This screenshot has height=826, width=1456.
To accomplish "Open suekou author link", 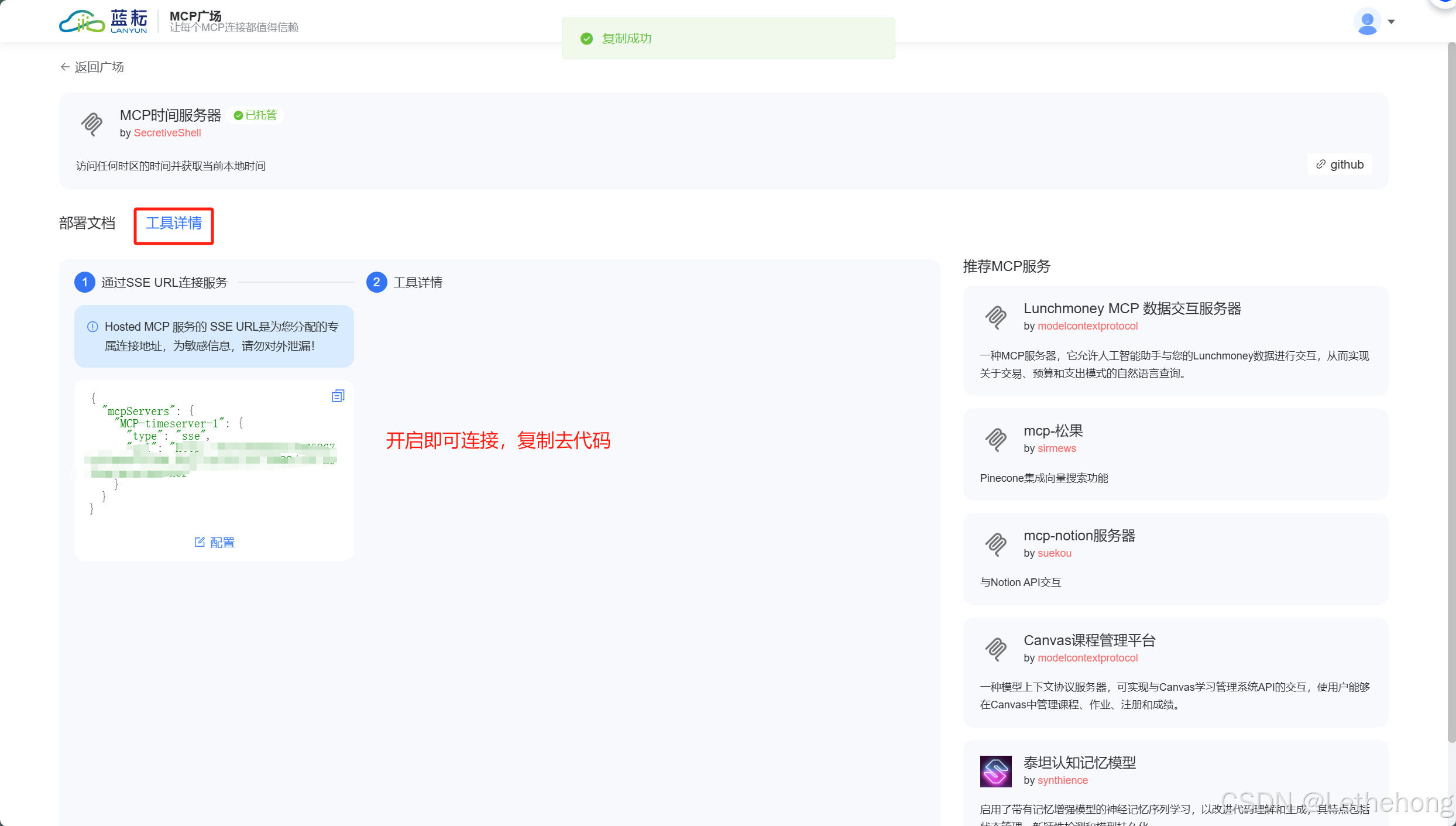I will coord(1054,553).
